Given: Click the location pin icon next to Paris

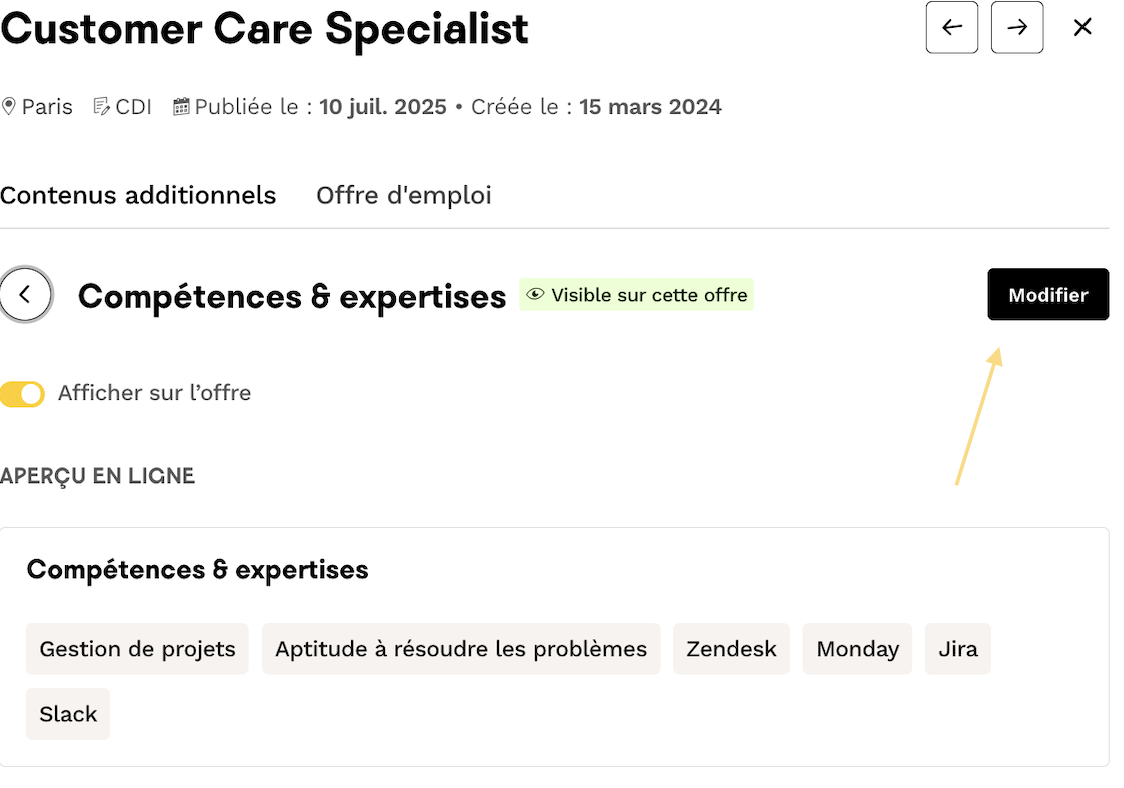Looking at the screenshot, I should 9,107.
